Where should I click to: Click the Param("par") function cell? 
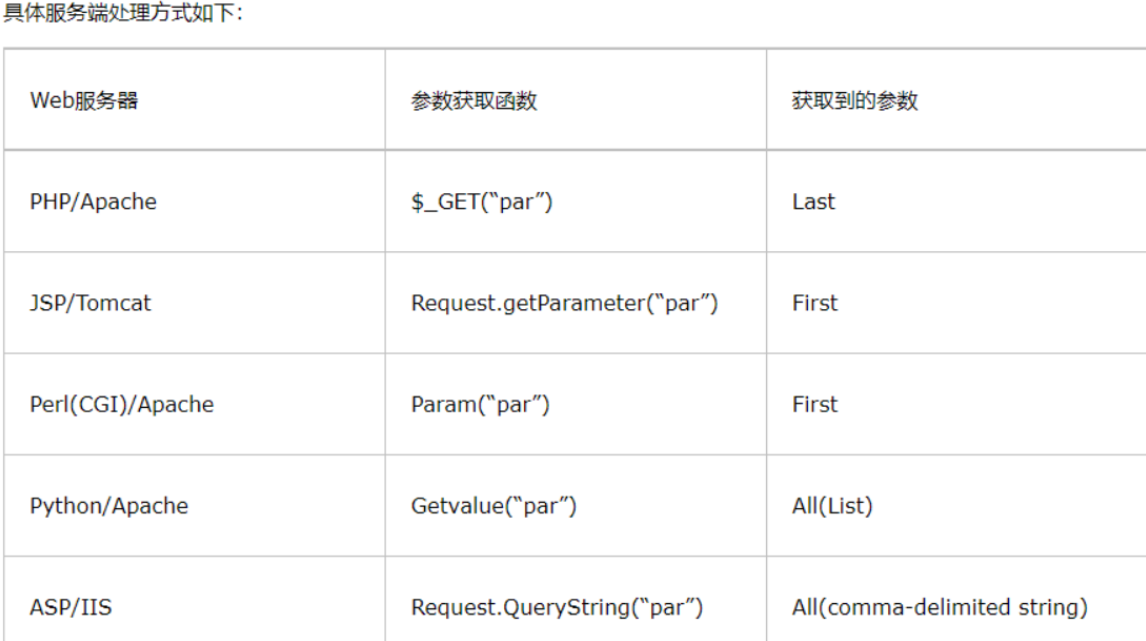pyautogui.click(x=576, y=404)
